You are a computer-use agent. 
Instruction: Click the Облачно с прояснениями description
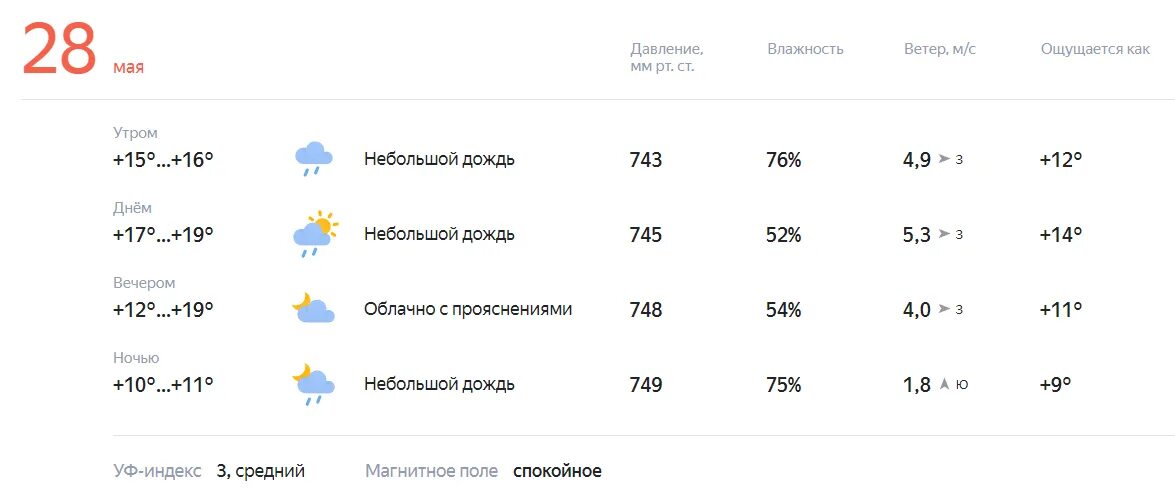[x=468, y=310]
